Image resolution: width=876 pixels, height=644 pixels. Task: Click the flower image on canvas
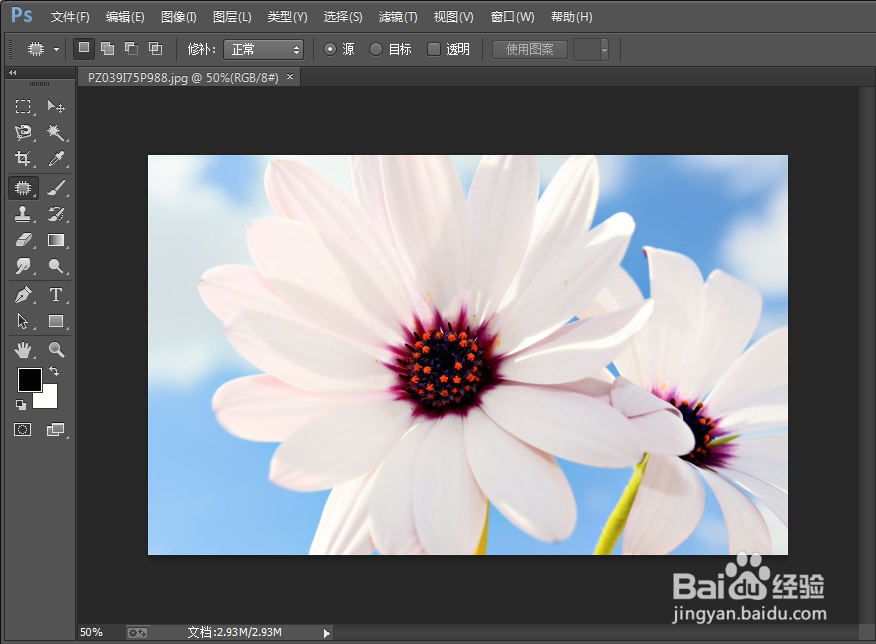[468, 355]
